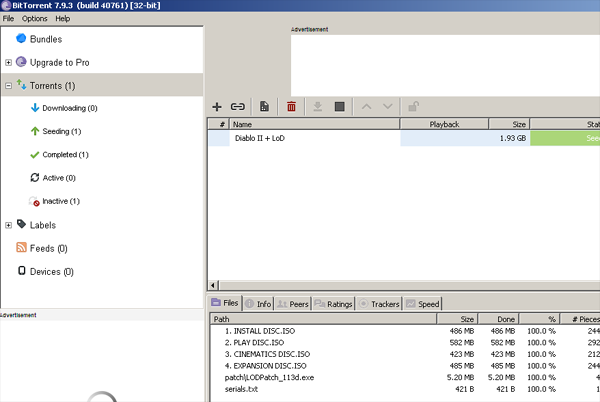This screenshot has width=600, height=402.
Task: Show Active (0) torrents
Action: point(59,178)
